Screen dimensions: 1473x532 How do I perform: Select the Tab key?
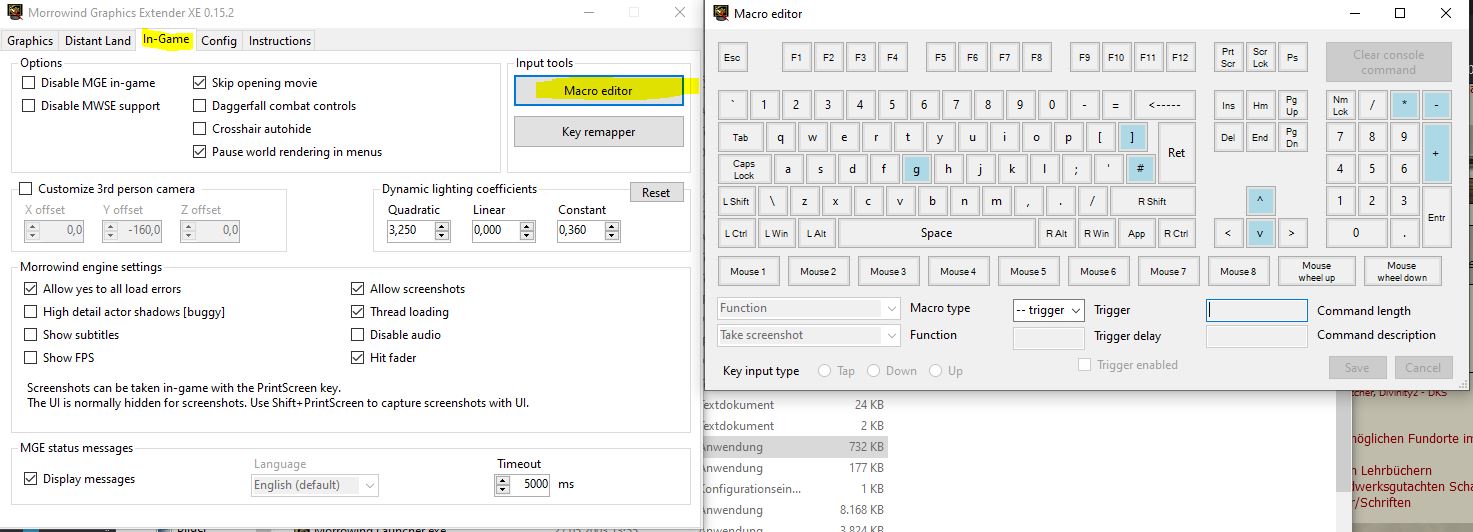point(740,138)
